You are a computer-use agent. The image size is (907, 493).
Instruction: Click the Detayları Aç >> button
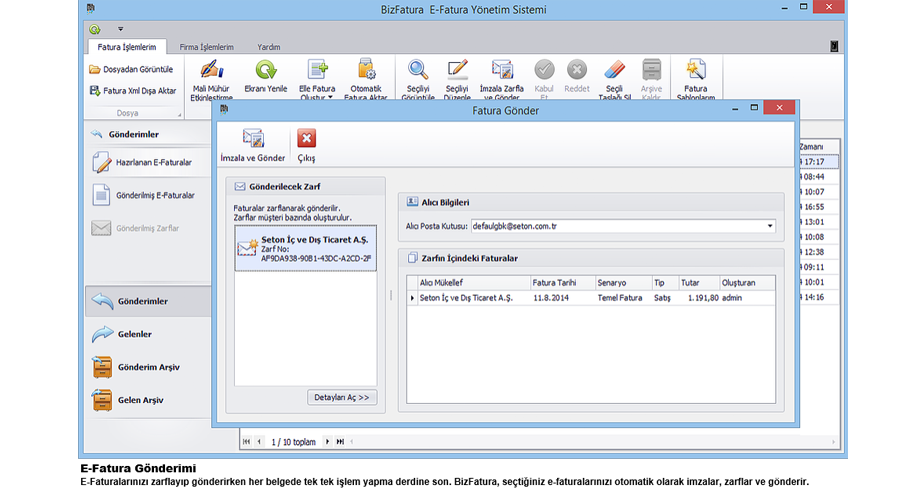(341, 397)
